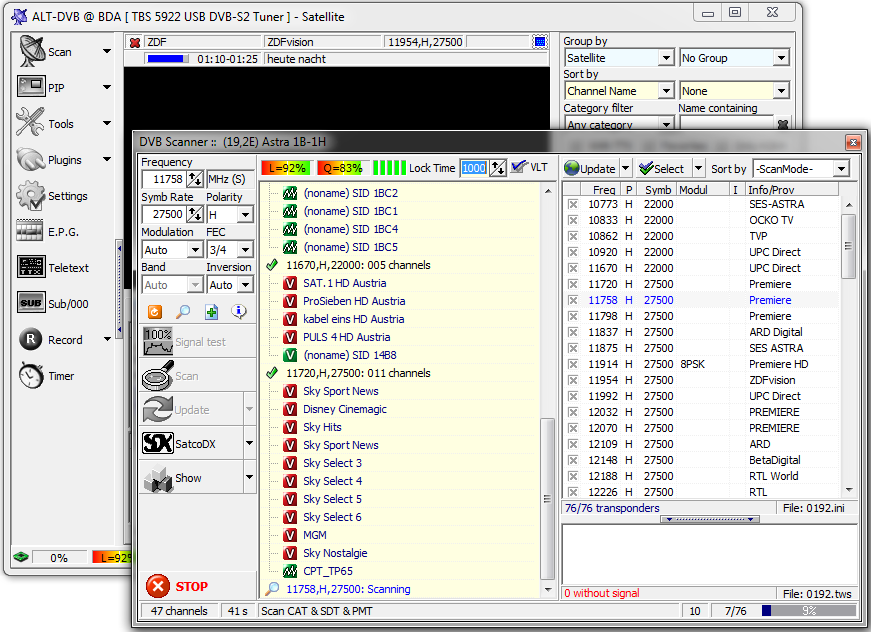Click the Sub/000 subtitle icon
This screenshot has height=632, width=871.
pos(31,303)
